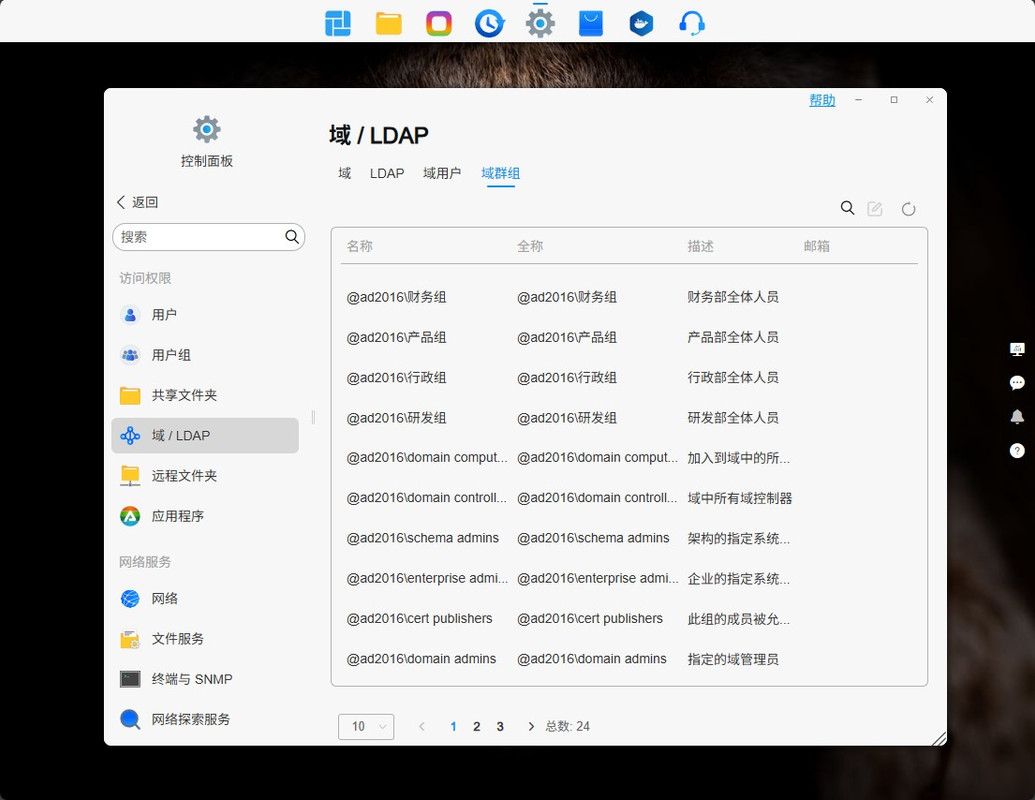
Task: Launch the colorful photo app in dock
Action: pos(439,24)
